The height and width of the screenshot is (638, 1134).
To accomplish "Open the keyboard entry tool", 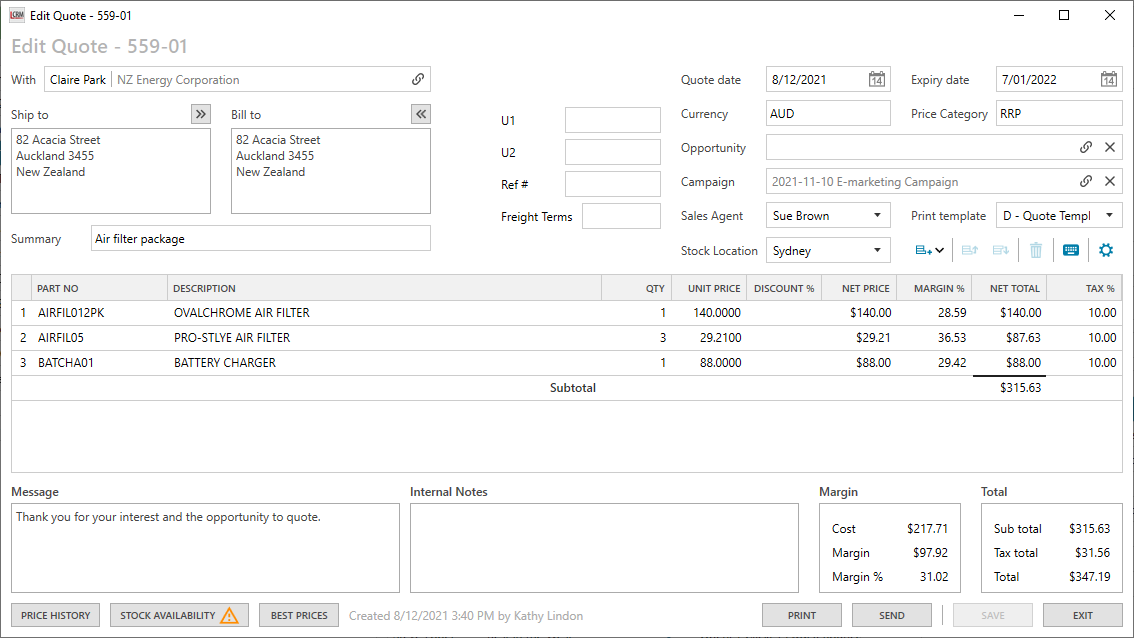I will coord(1068,250).
